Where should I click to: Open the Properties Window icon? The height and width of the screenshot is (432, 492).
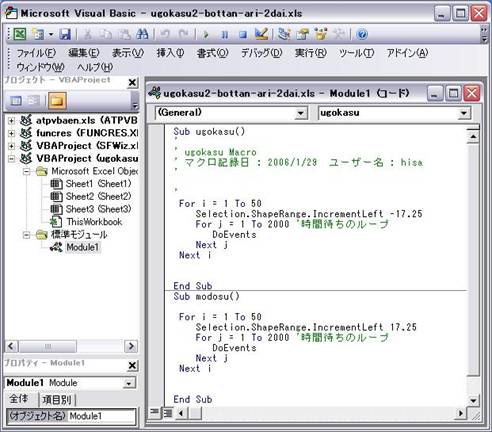(303, 34)
